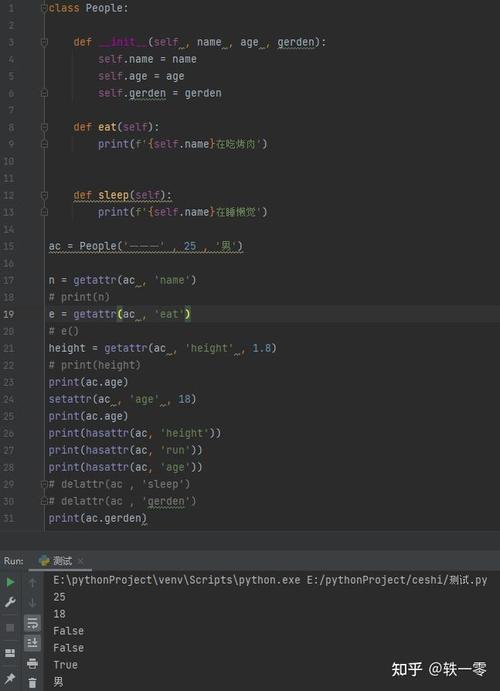Screen dimensions: 500x691
Task: Click the 'ac = People(' assignment line
Action: (x=145, y=246)
